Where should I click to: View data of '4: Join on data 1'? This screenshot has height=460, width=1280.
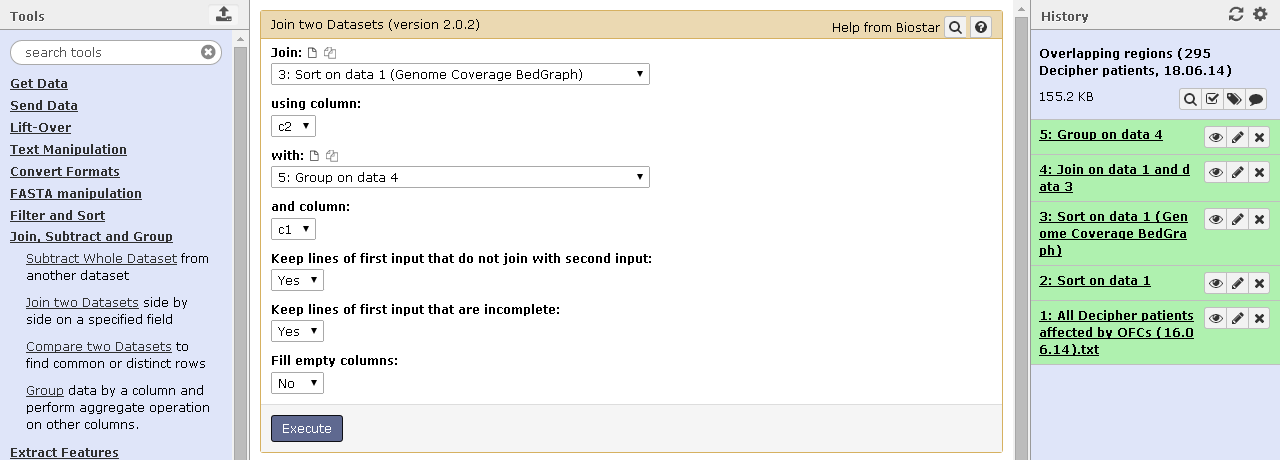click(1215, 173)
